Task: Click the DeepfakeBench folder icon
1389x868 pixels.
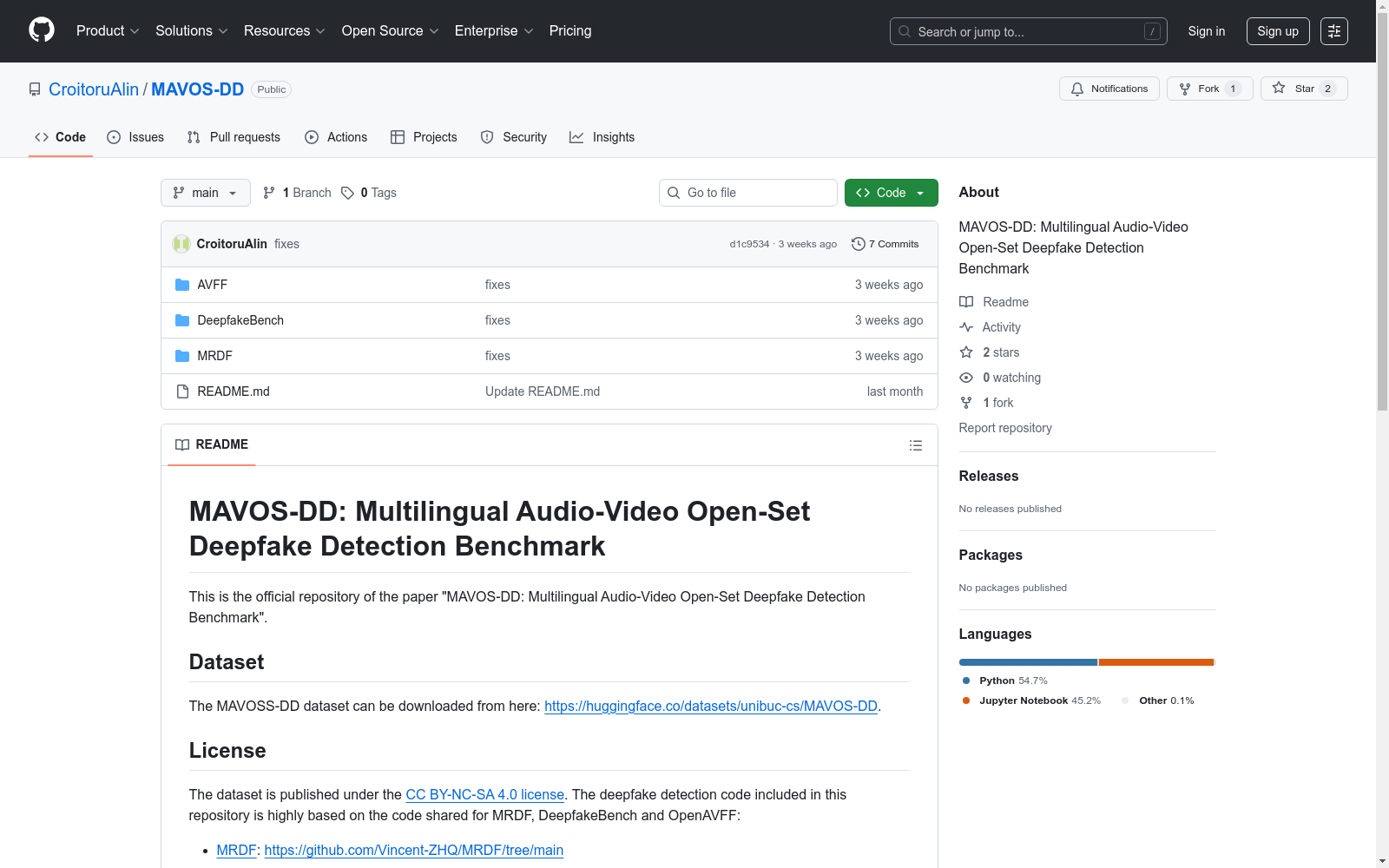Action: click(182, 320)
